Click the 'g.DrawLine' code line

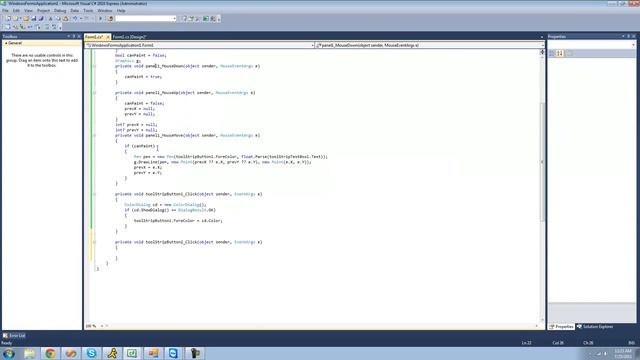click(x=222, y=162)
